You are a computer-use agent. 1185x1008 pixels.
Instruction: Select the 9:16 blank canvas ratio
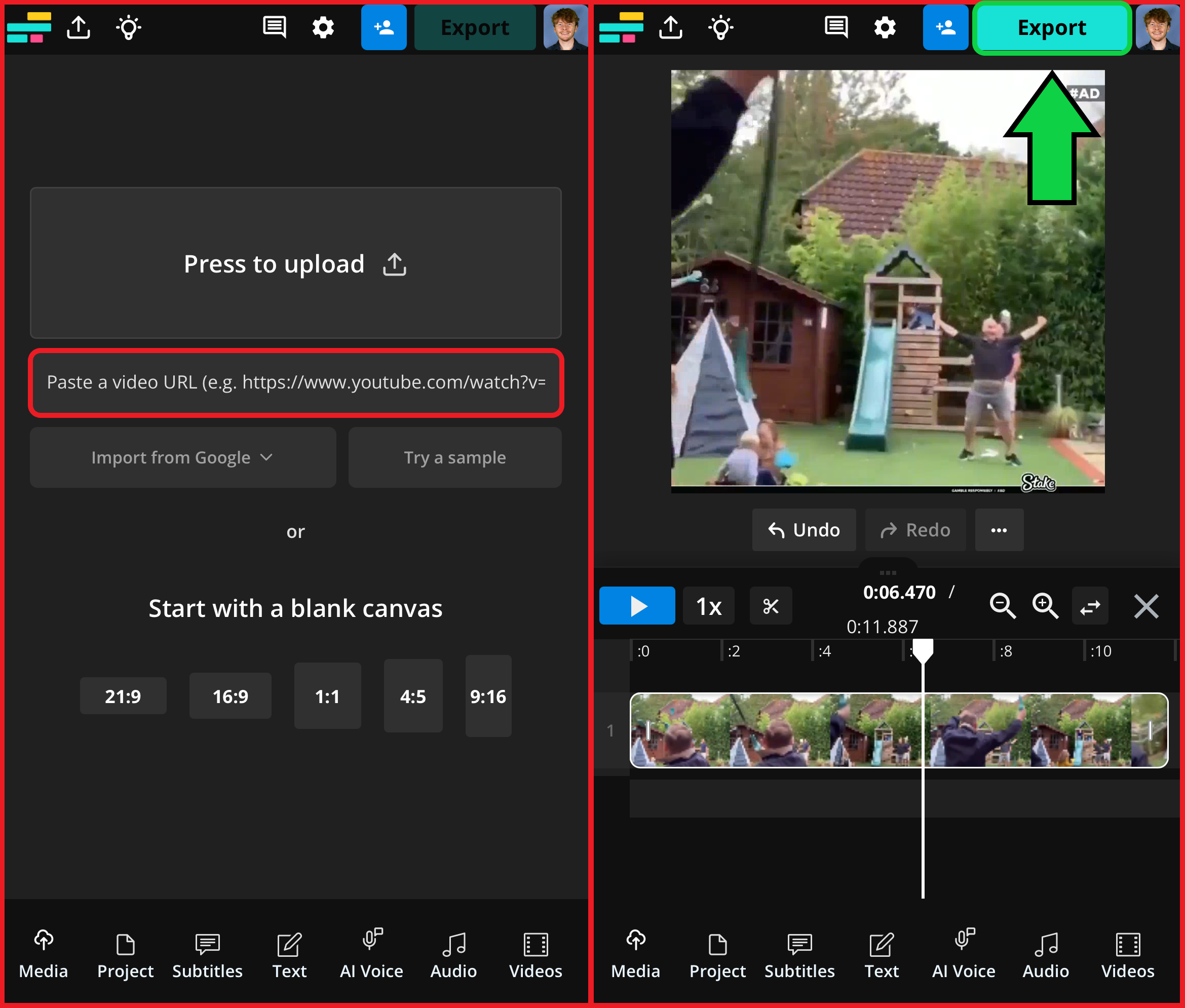click(488, 696)
